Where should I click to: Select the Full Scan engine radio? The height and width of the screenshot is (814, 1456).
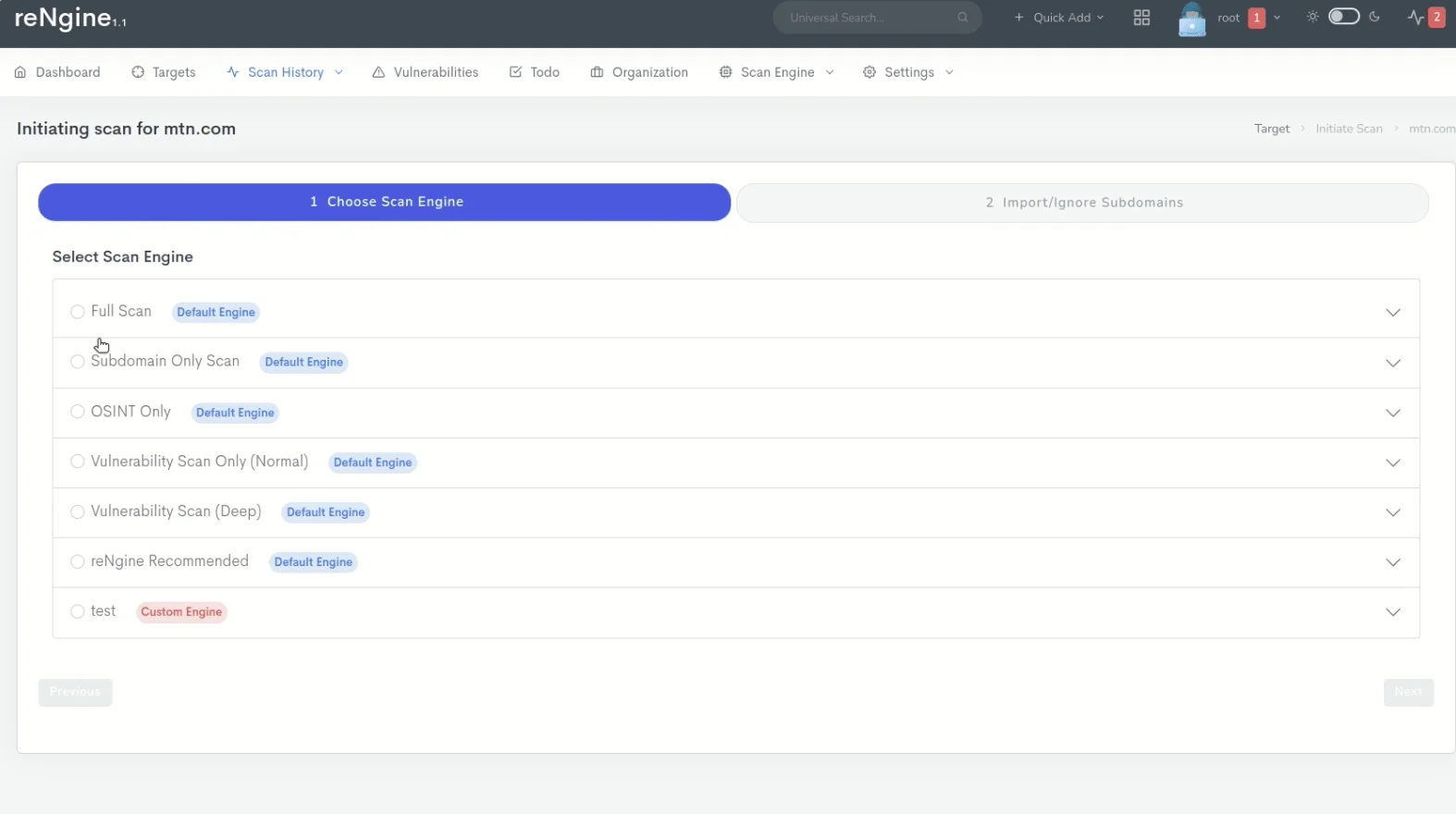78,312
